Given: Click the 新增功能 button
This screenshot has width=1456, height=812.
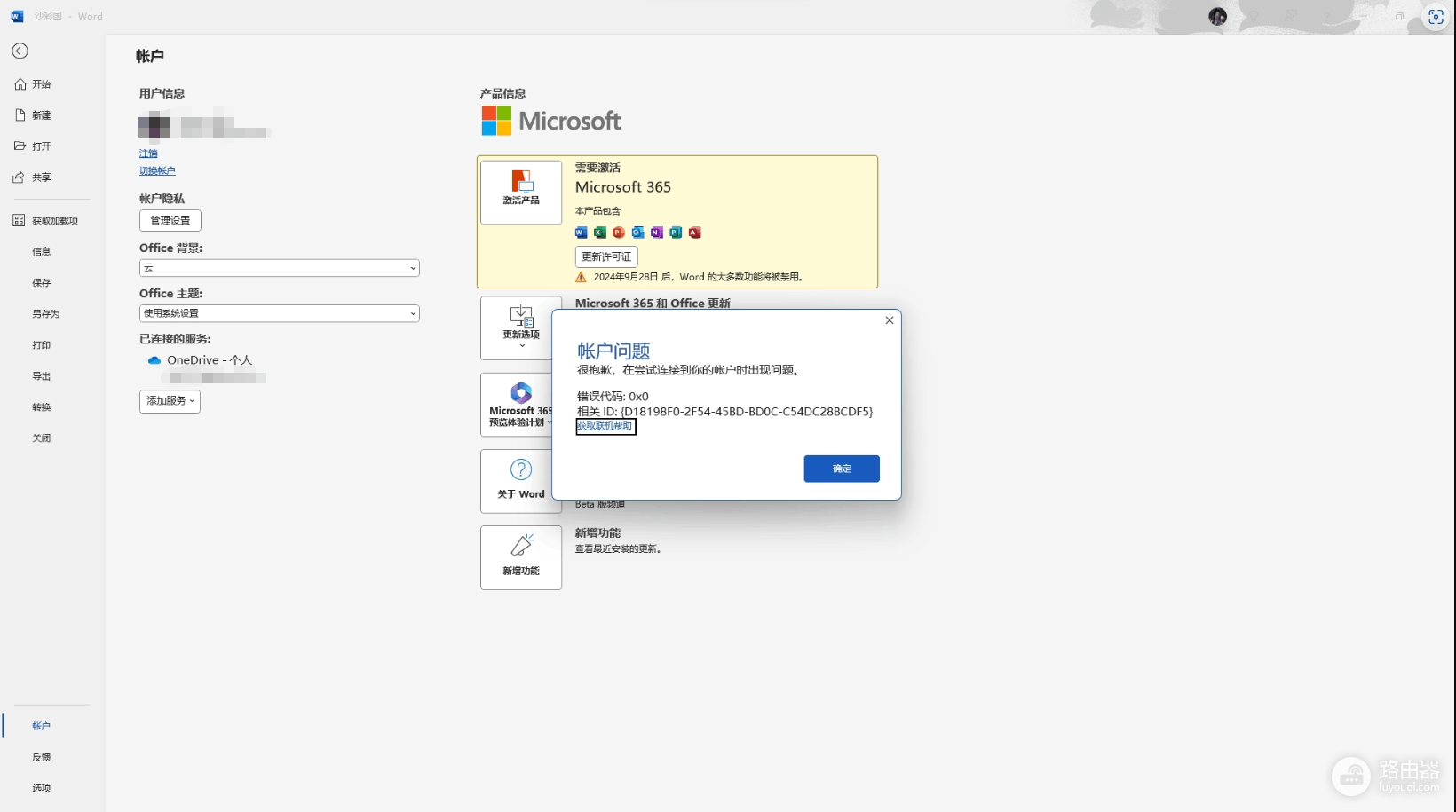Looking at the screenshot, I should [521, 557].
